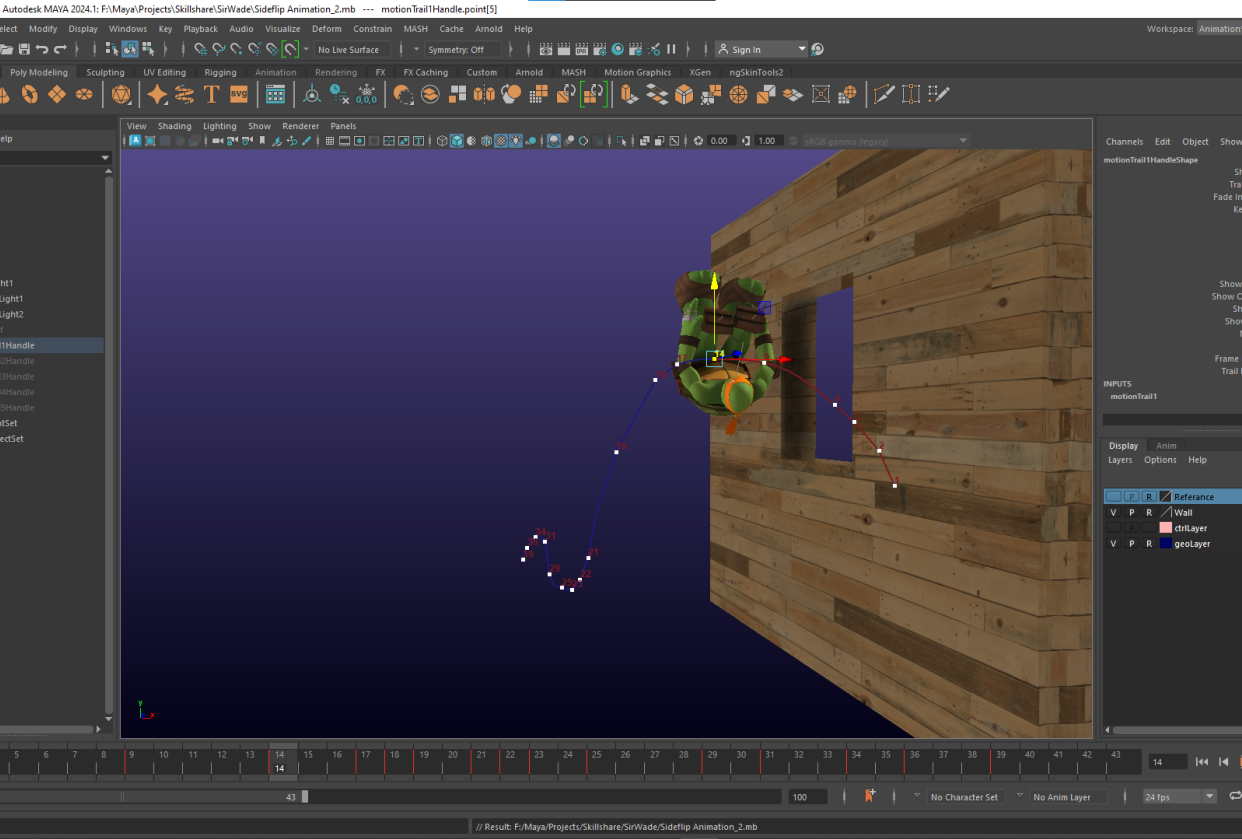Open the Channels menu in Channel Box
The image size is (1242, 839).
click(1124, 142)
